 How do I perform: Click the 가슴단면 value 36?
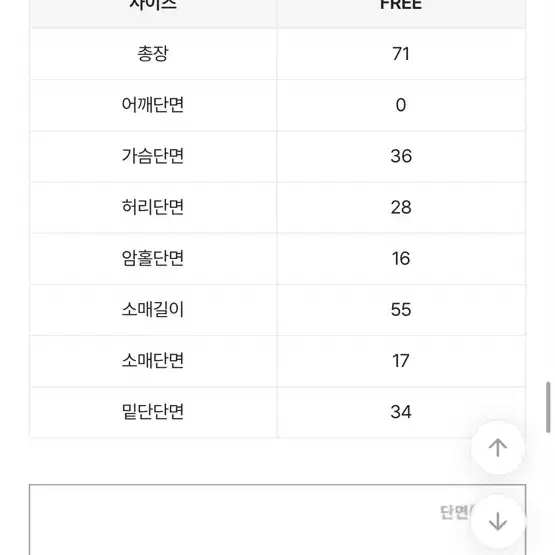click(x=401, y=156)
